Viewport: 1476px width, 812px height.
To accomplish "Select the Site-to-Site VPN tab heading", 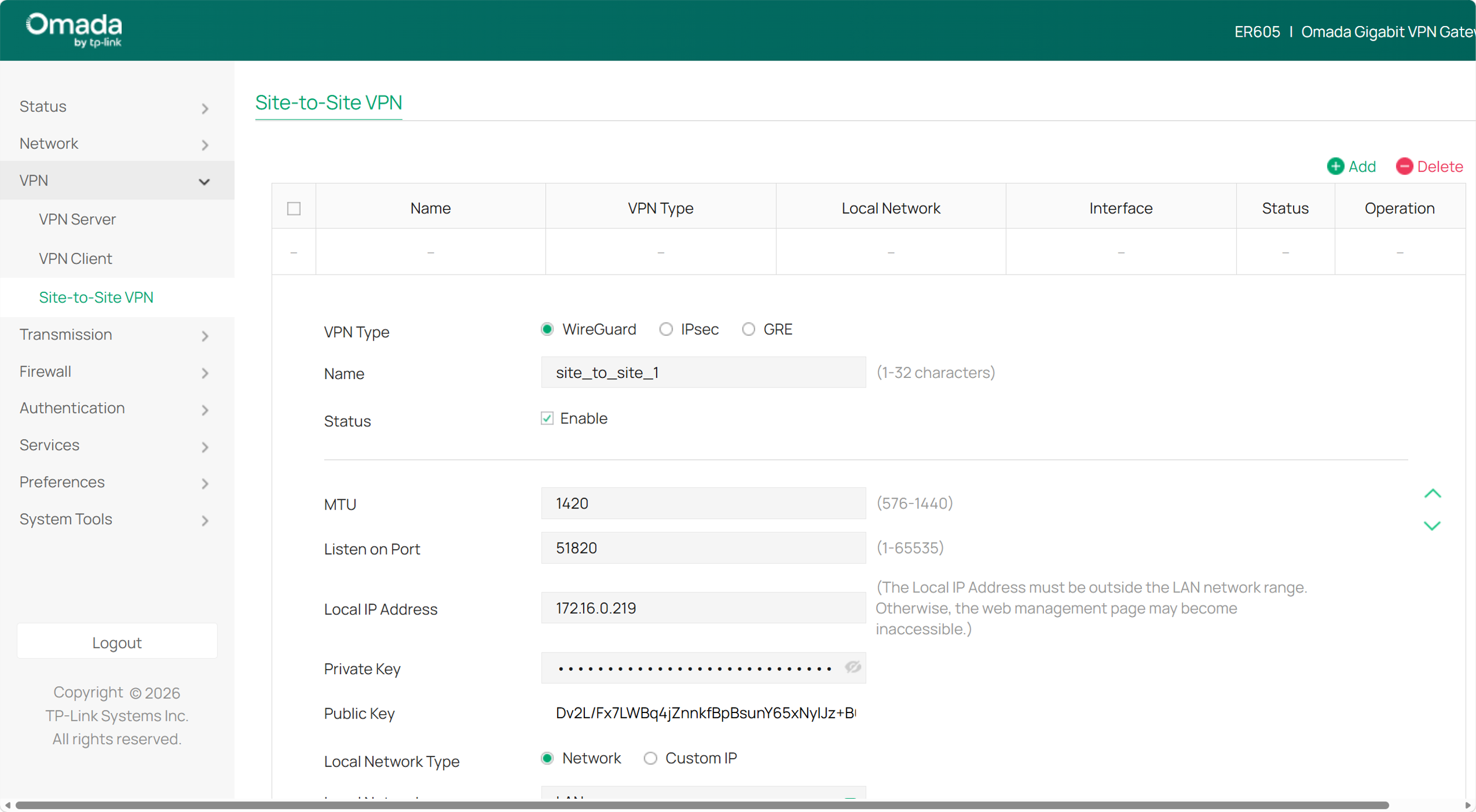I will (x=329, y=102).
